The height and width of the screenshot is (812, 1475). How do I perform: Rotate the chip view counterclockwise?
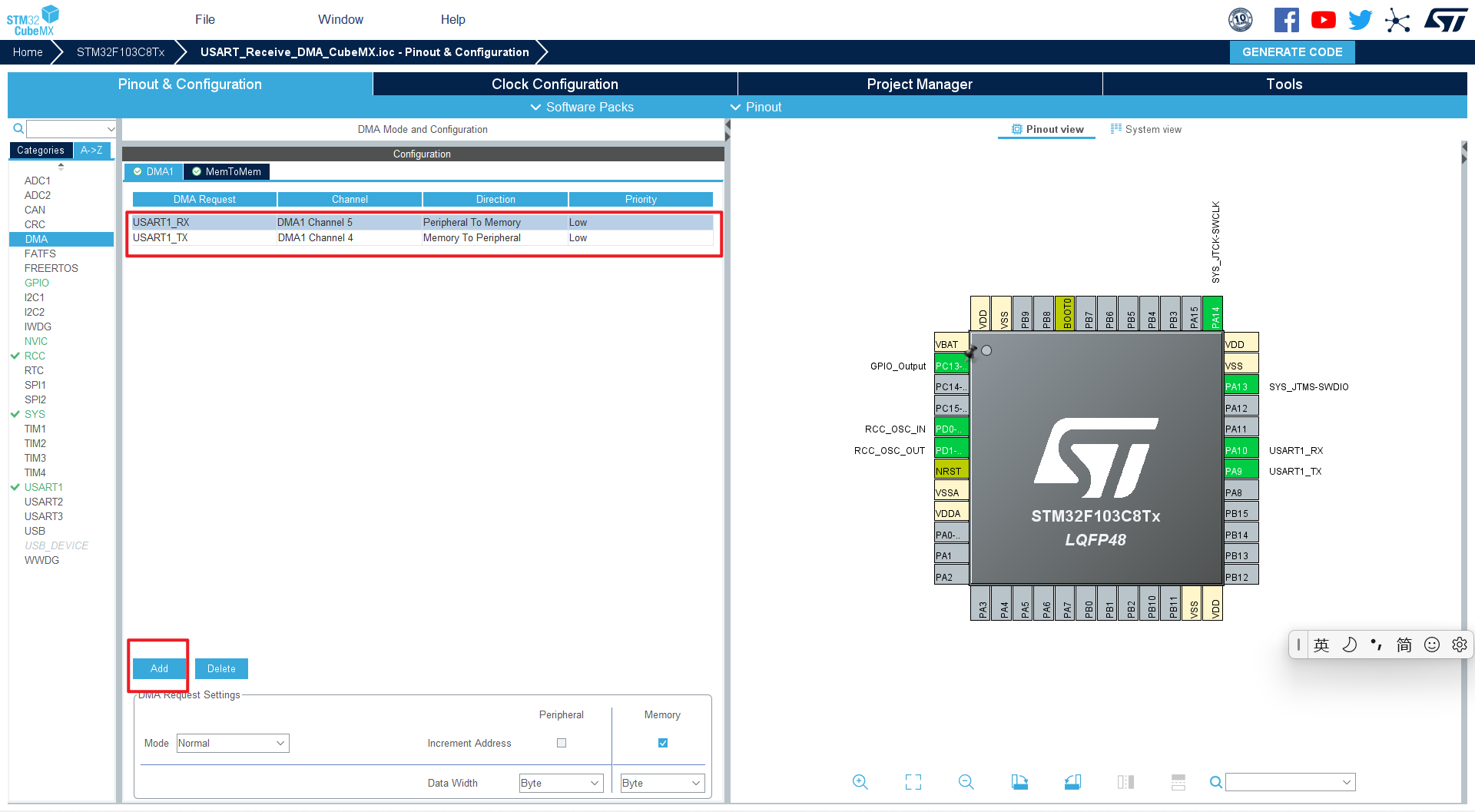coord(1072,782)
